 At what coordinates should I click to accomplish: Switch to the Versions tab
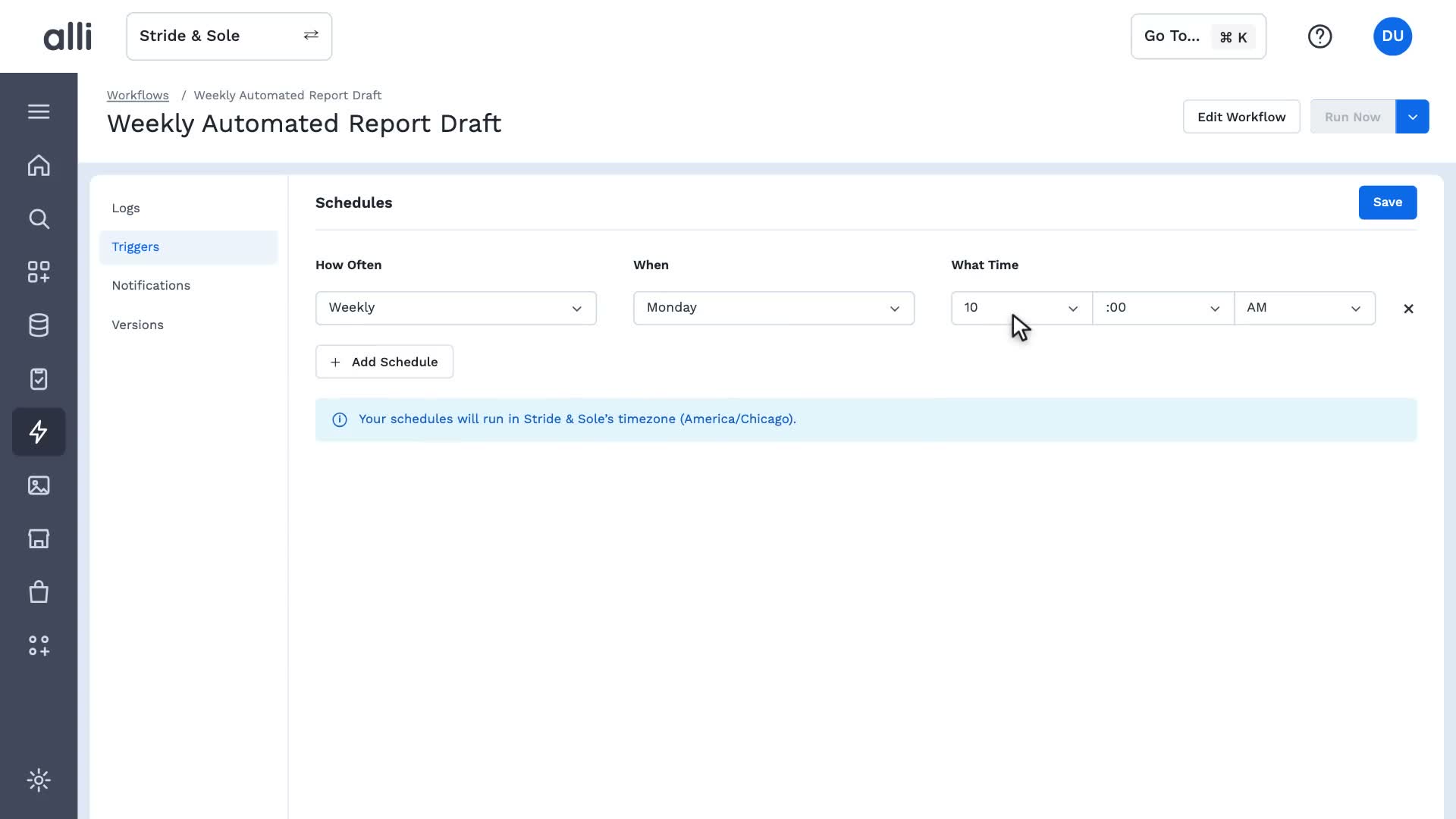(x=188, y=325)
